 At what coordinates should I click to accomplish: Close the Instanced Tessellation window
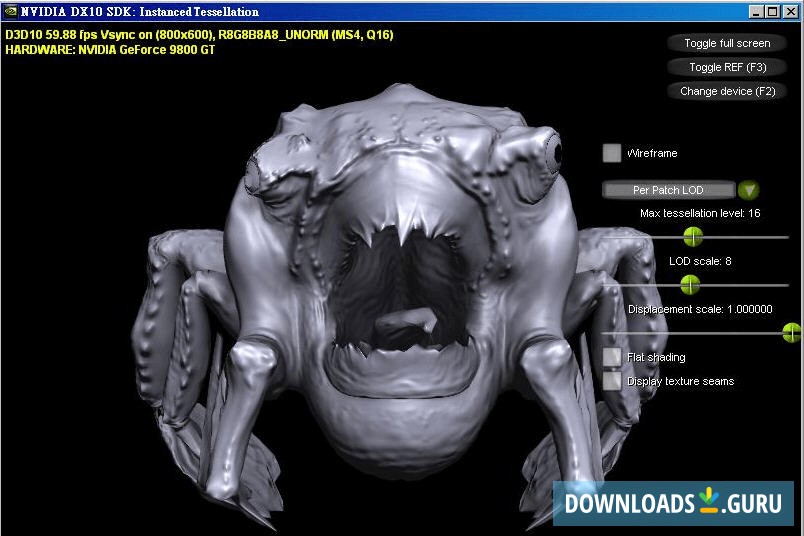click(790, 12)
